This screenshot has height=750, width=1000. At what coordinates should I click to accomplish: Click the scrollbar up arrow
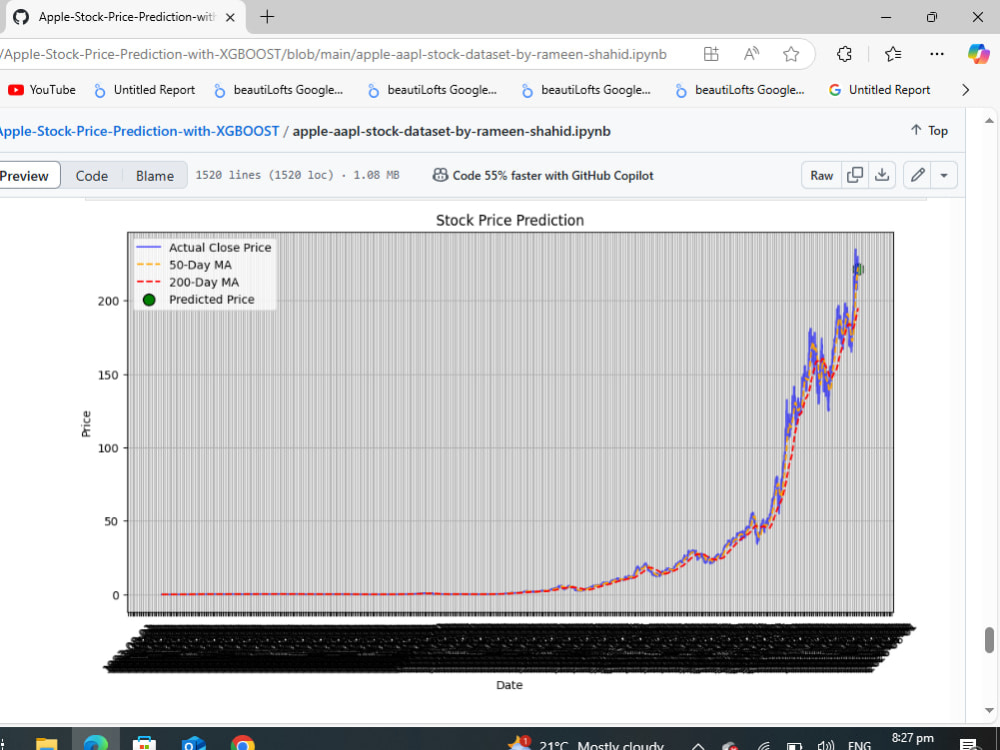coord(989,121)
